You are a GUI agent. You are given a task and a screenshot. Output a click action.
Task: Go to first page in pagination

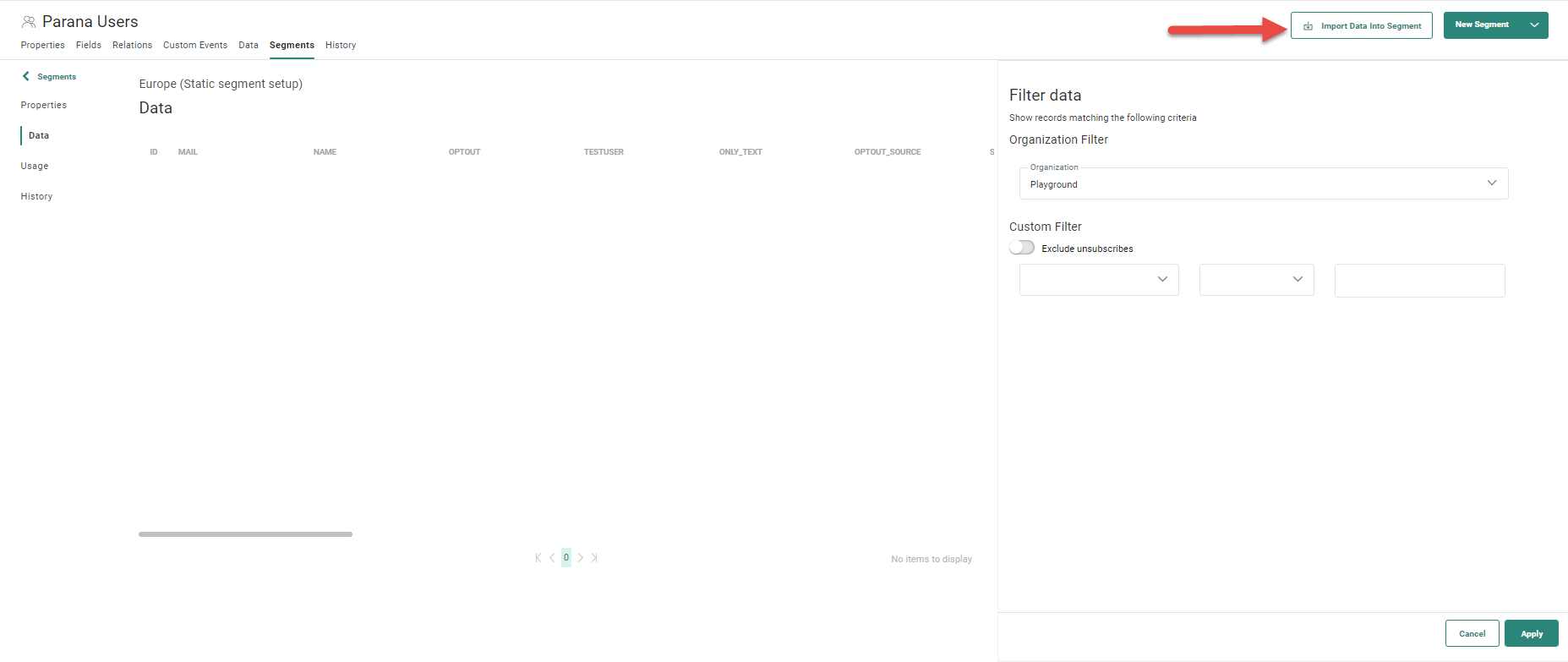pos(538,558)
